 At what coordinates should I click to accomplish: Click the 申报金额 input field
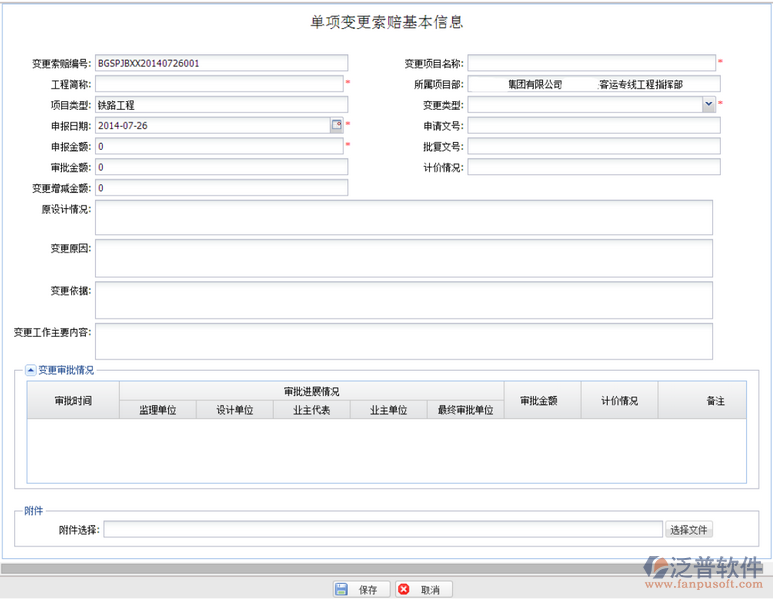click(219, 146)
